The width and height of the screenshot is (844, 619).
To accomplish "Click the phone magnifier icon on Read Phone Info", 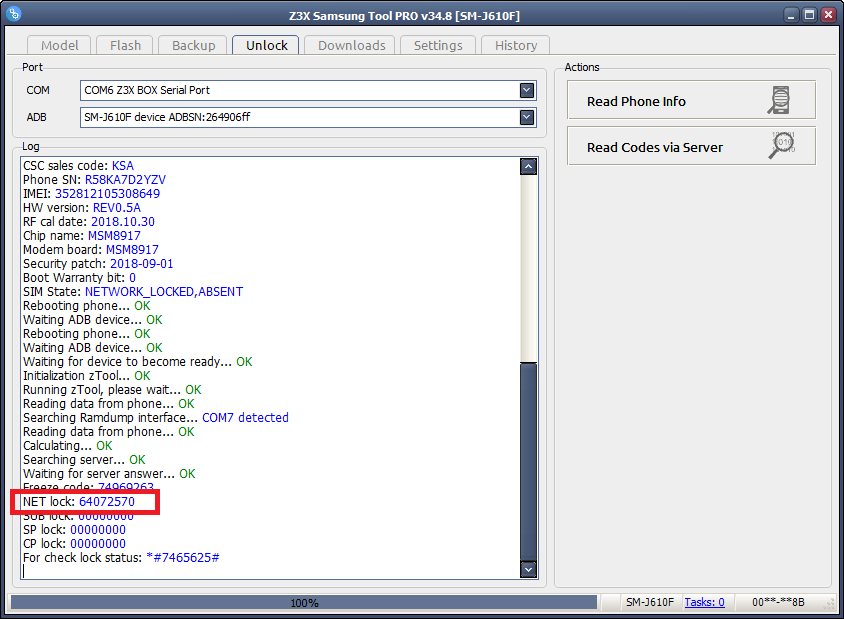I will 779,100.
